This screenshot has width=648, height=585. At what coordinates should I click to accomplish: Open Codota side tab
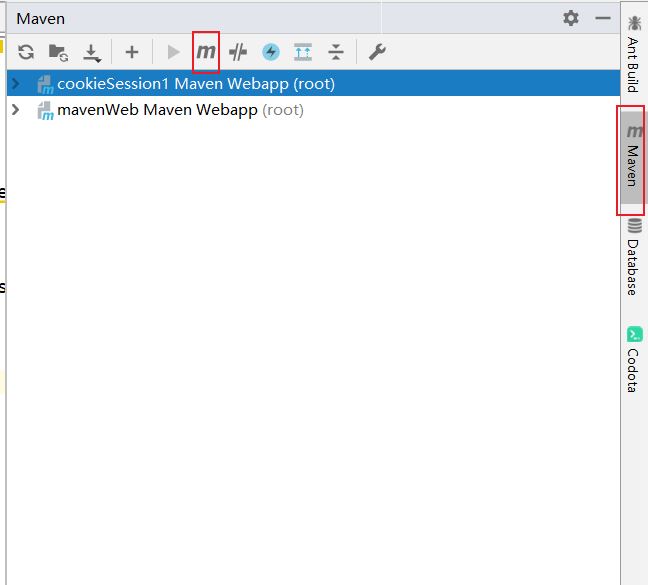[634, 359]
